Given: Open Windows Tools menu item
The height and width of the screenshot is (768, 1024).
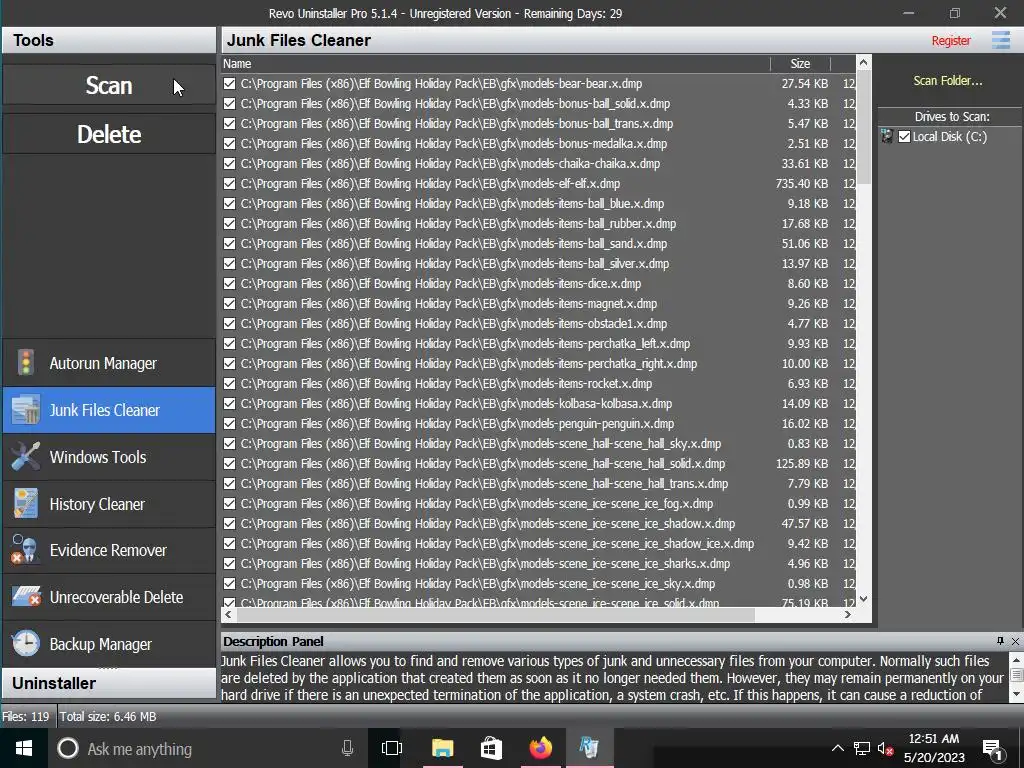Looking at the screenshot, I should (109, 457).
